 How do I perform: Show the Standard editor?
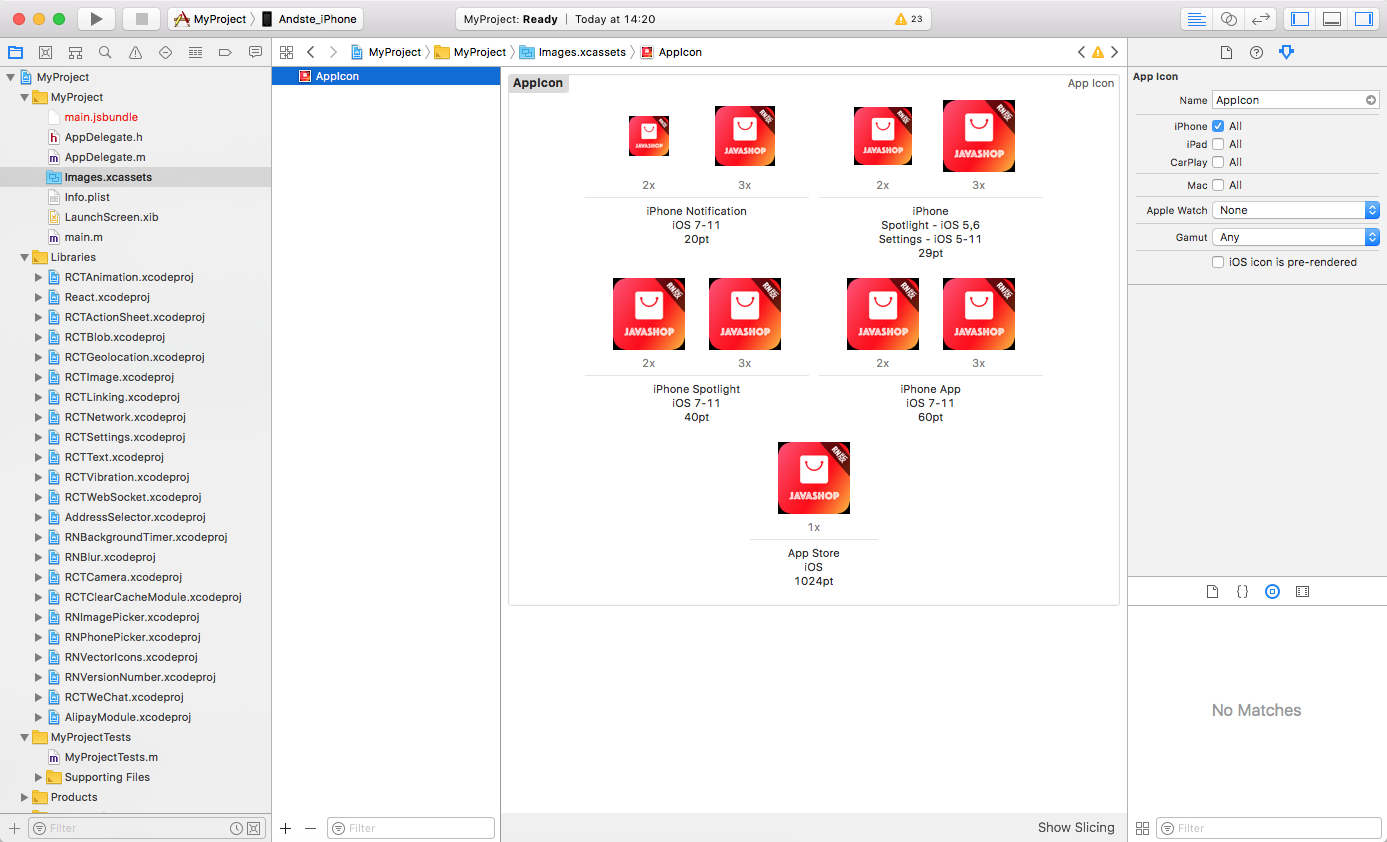pyautogui.click(x=1195, y=19)
